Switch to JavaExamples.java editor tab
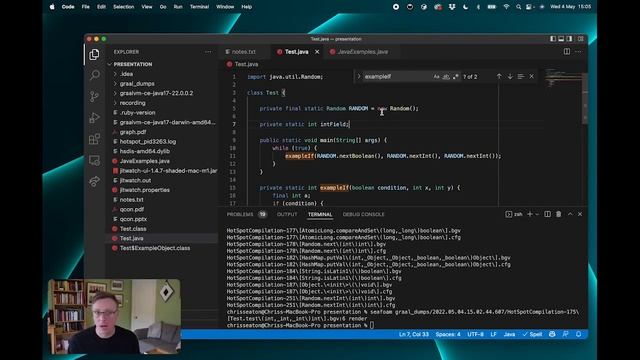The height and width of the screenshot is (360, 640). [x=362, y=52]
